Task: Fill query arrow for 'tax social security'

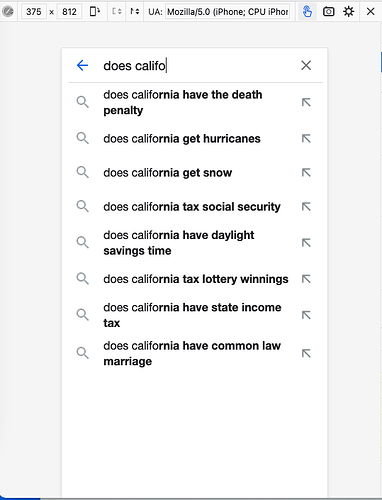Action: pyautogui.click(x=306, y=207)
